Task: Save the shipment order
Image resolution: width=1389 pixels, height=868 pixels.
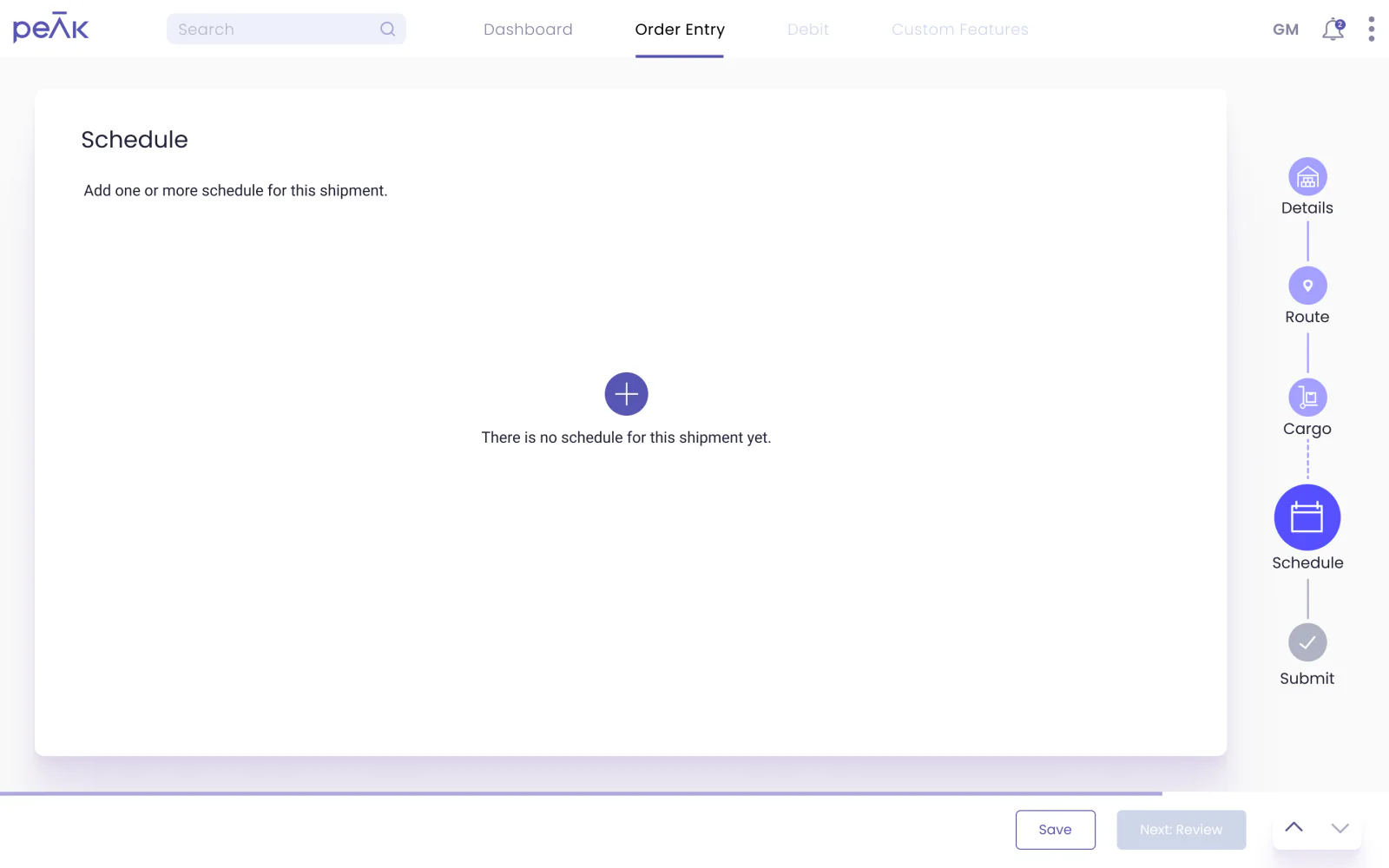Action: (1056, 830)
